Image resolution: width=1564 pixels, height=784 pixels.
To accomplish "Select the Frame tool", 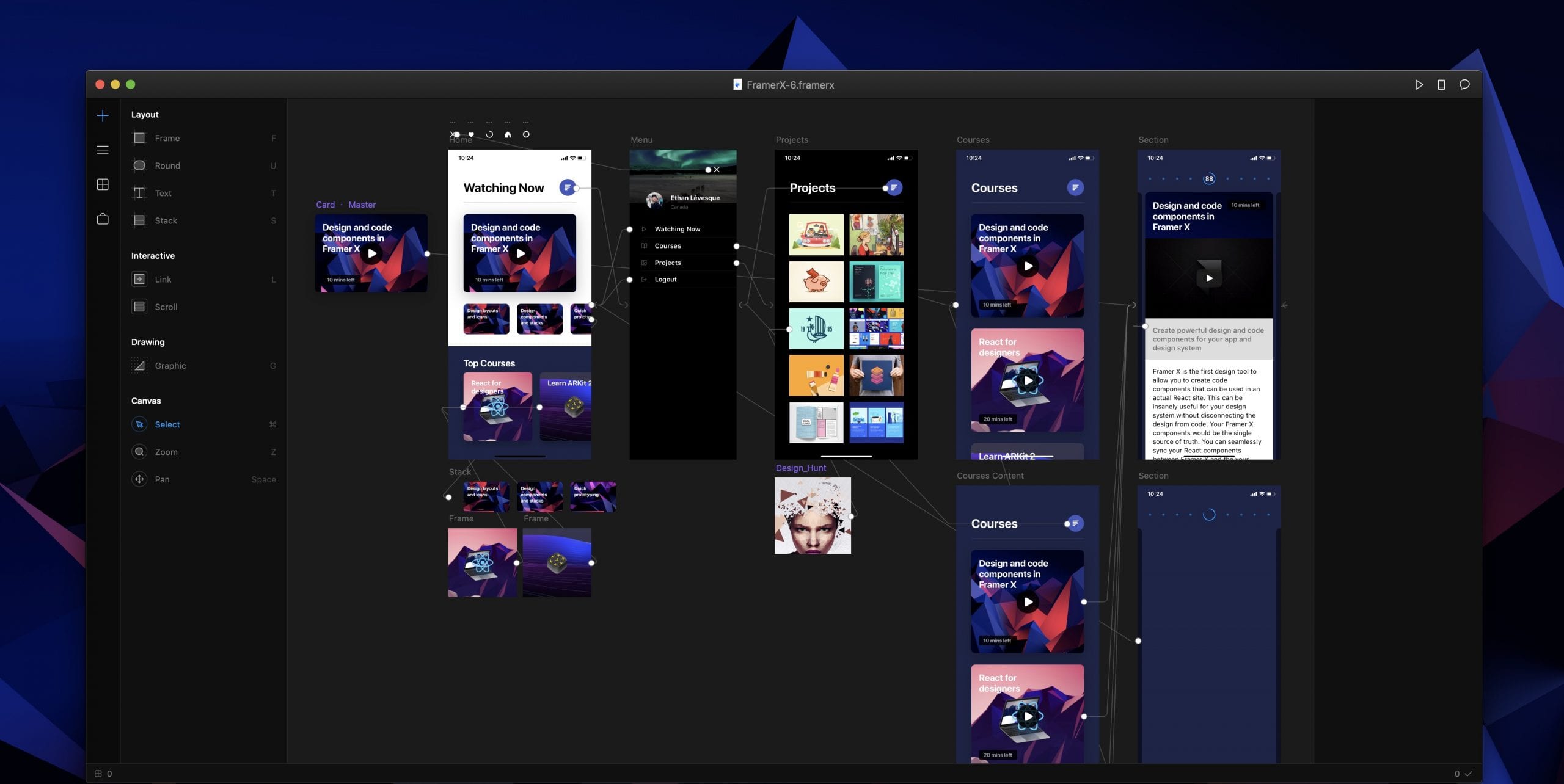I will pos(203,138).
